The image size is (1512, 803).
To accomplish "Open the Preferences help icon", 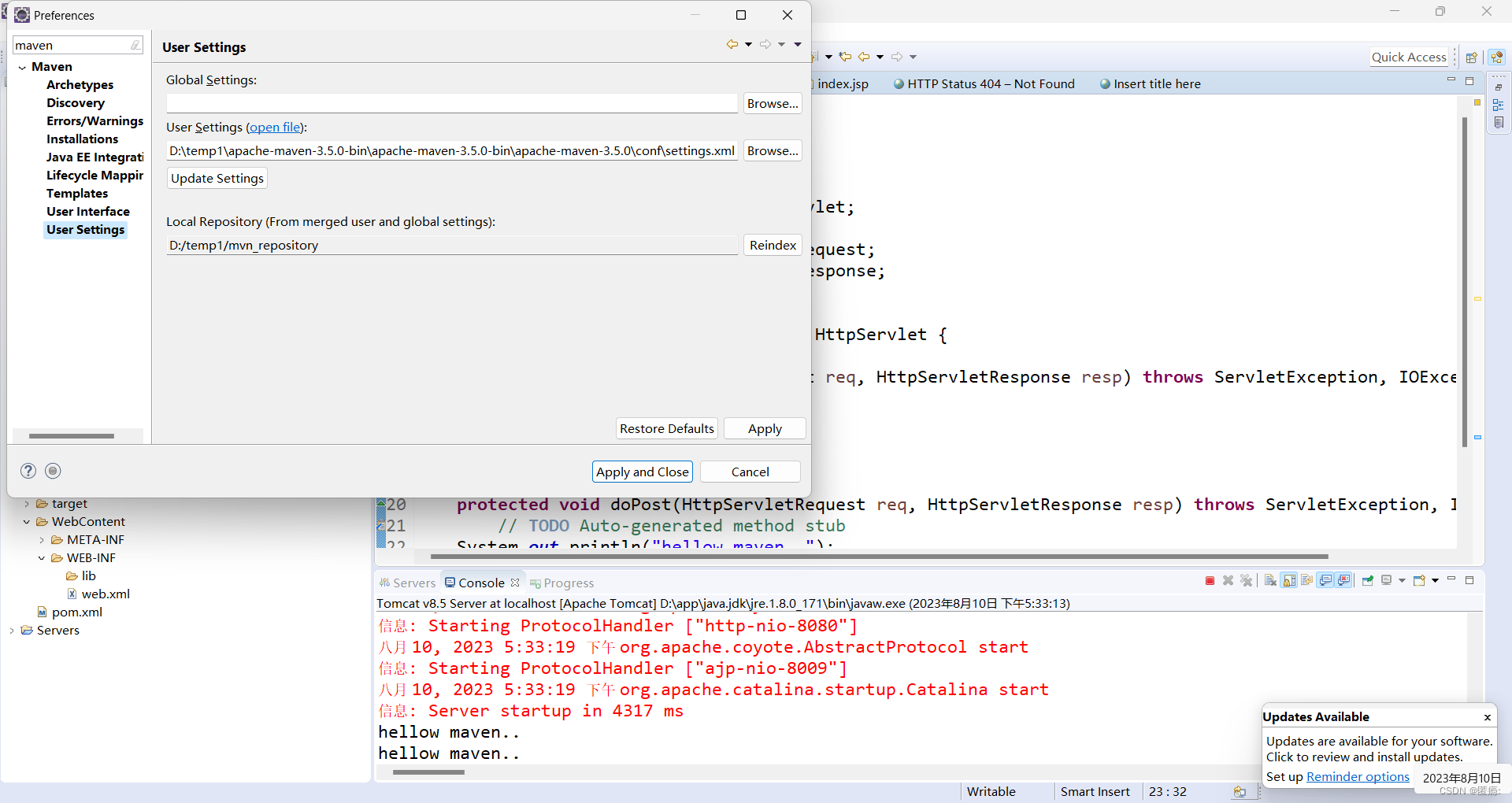I will pos(28,471).
